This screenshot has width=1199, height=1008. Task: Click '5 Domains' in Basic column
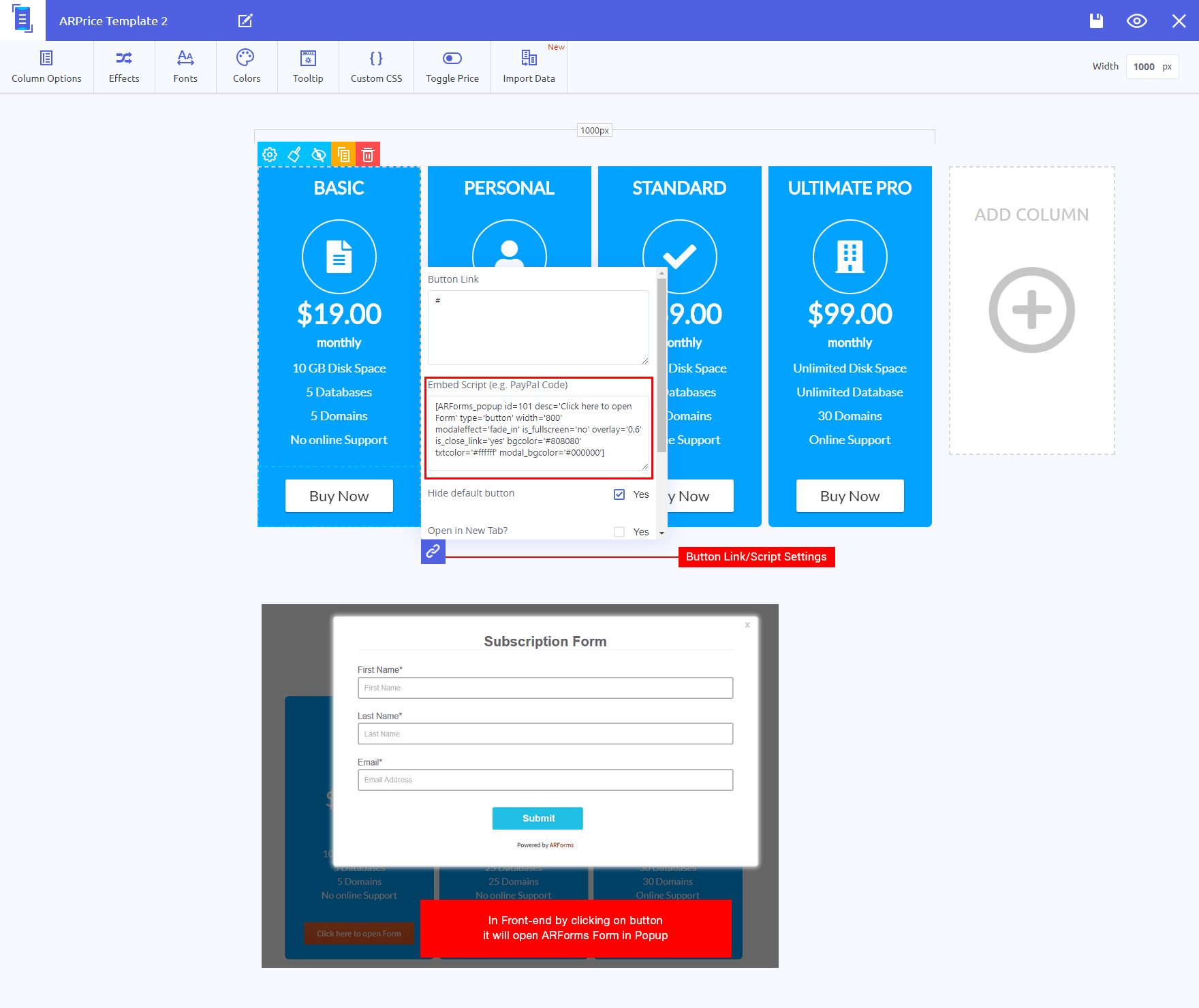339,416
